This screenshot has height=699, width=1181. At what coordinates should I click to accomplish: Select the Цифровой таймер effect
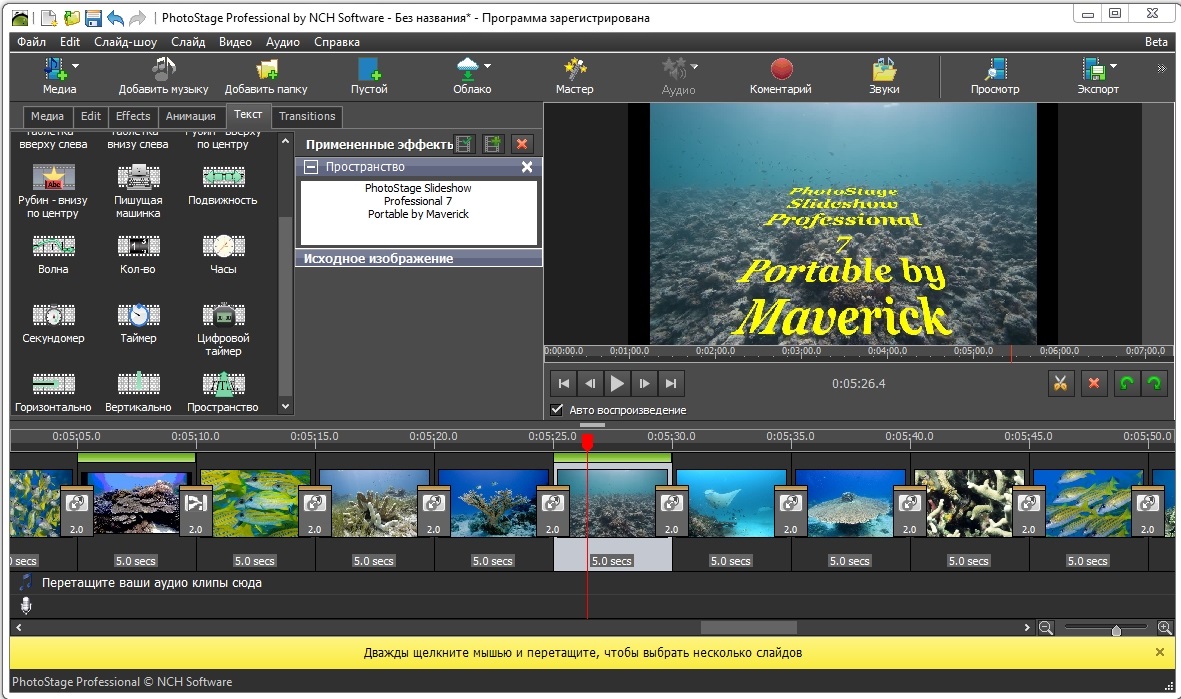click(x=223, y=330)
